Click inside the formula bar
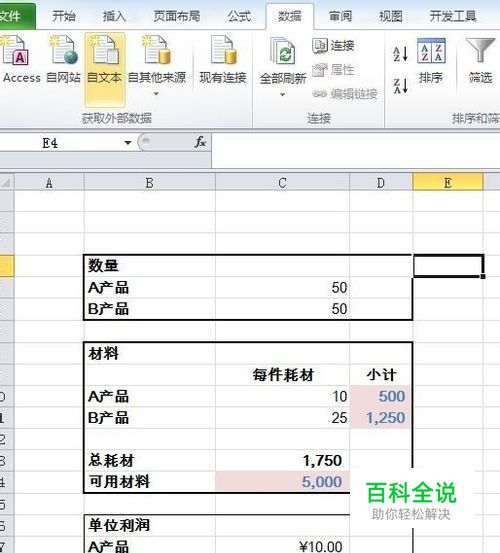 [355, 151]
